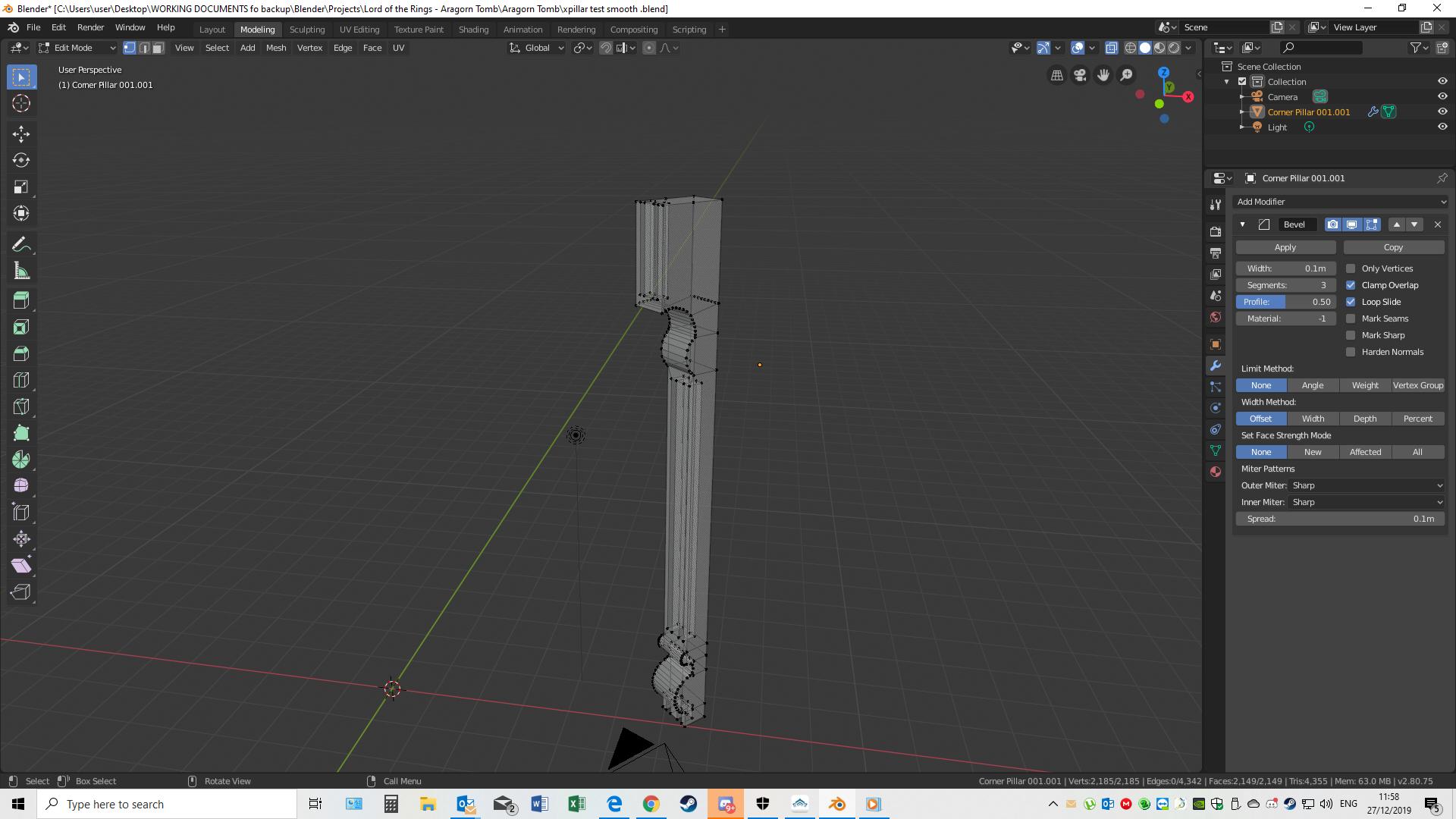Click the Copy button for Bevel modifier
The height and width of the screenshot is (819, 1456).
pyautogui.click(x=1393, y=247)
